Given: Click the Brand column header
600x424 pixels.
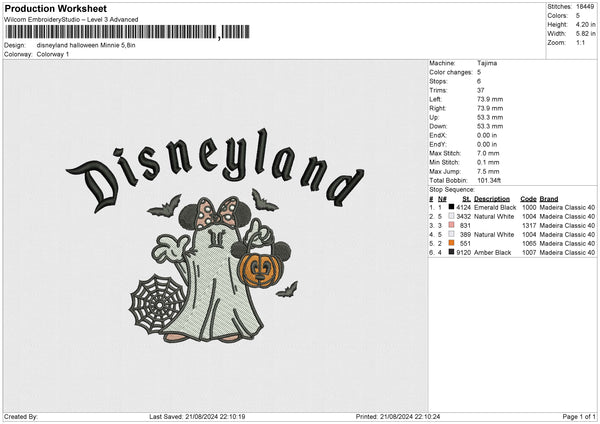Looking at the screenshot, I should pyautogui.click(x=550, y=198).
